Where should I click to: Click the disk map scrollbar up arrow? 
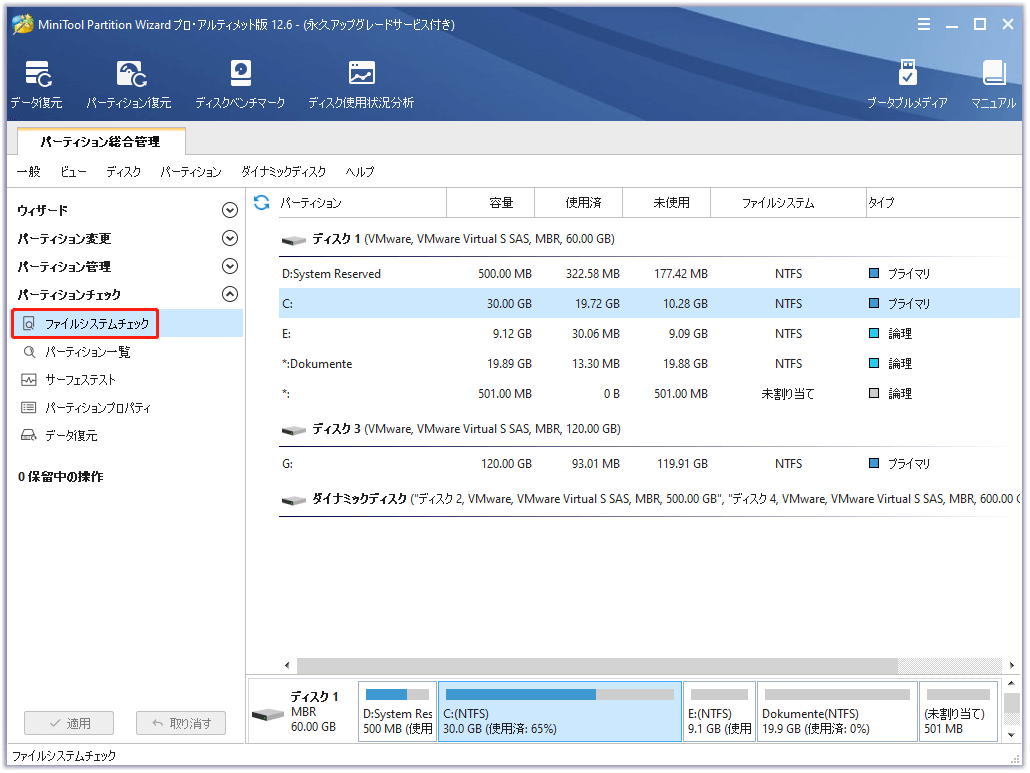(1012, 684)
